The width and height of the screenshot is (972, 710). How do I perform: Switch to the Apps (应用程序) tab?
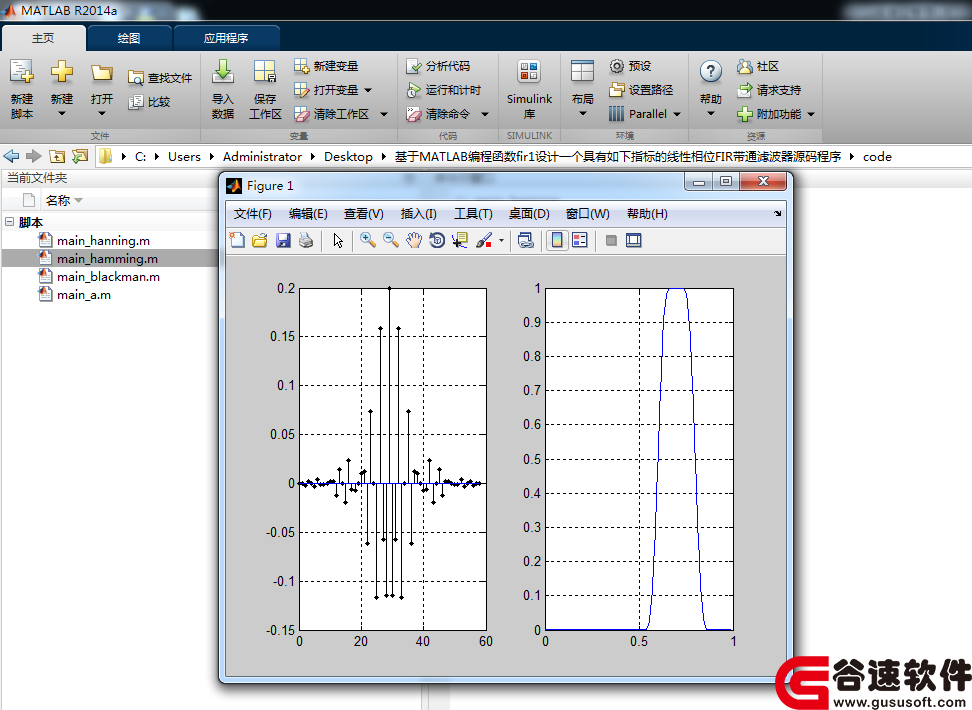pos(226,38)
